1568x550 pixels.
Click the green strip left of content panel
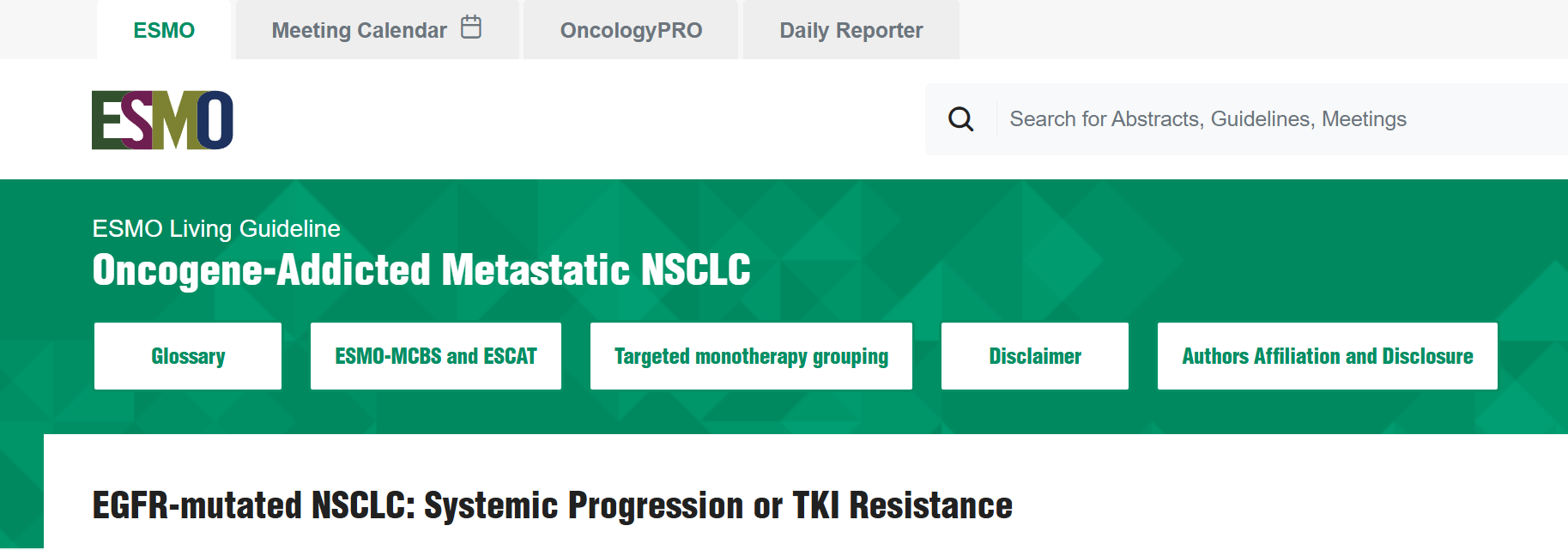coord(21,492)
